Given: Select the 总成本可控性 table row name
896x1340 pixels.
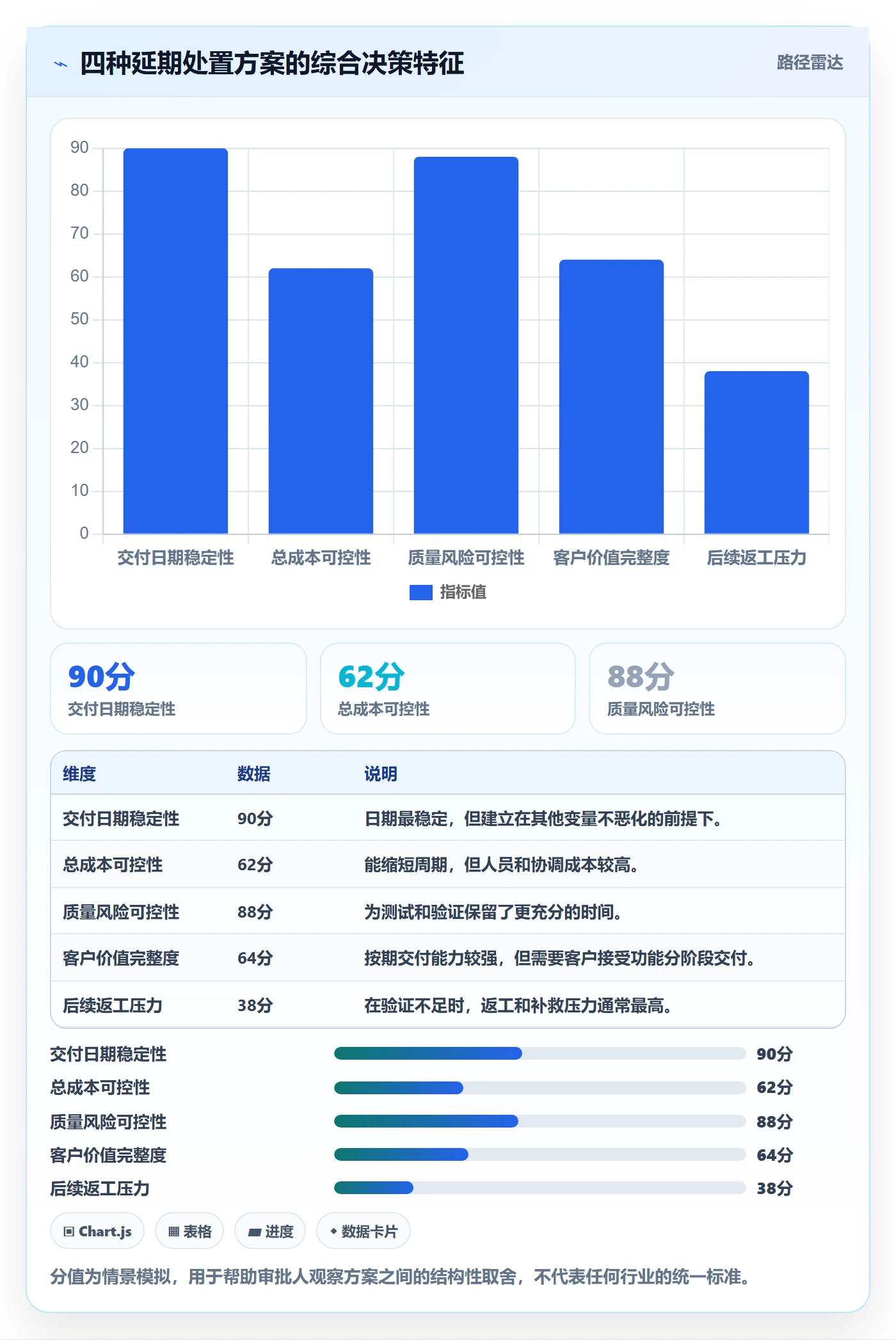Looking at the screenshot, I should pyautogui.click(x=113, y=865).
